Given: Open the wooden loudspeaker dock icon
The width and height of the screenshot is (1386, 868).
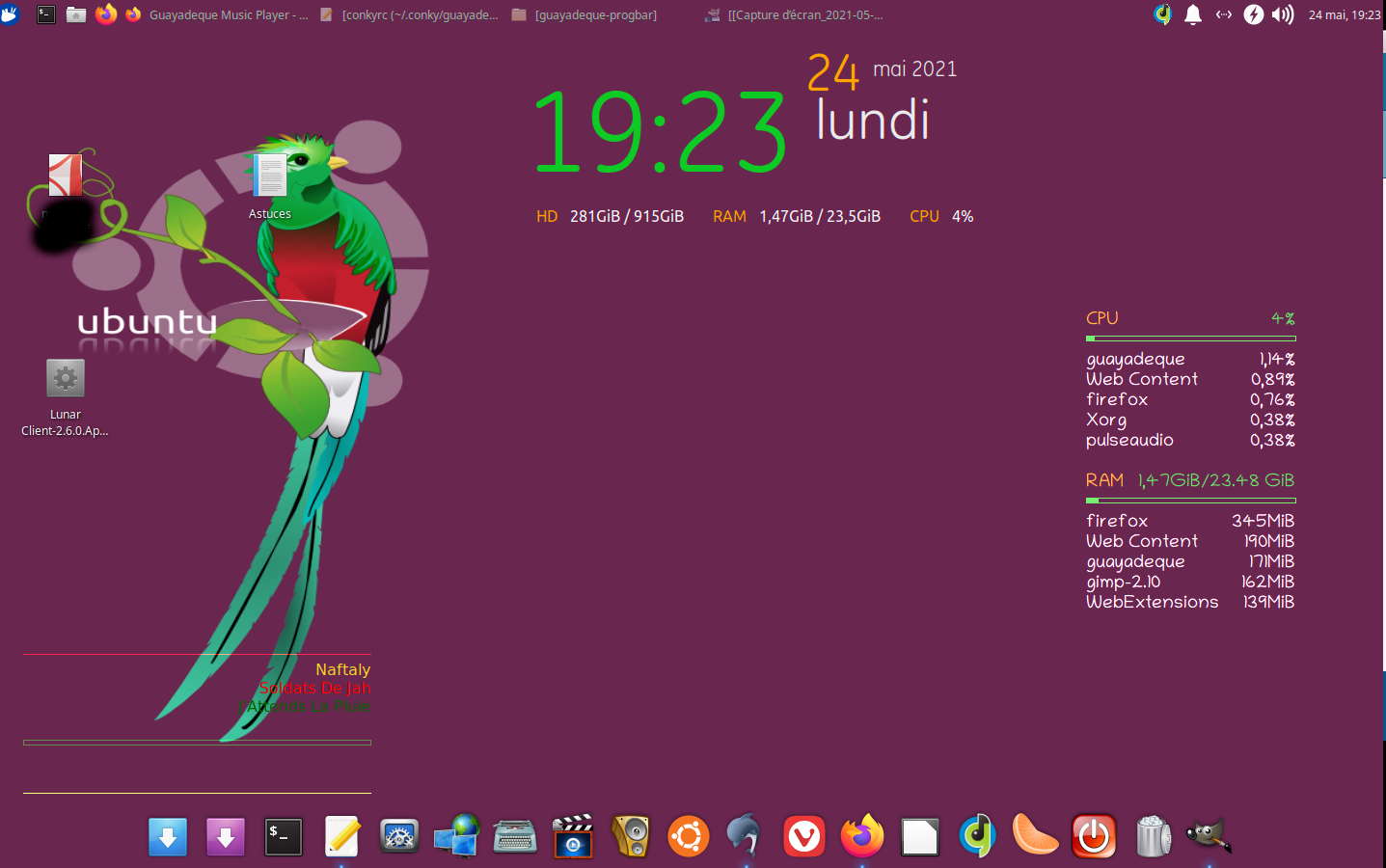Looking at the screenshot, I should pos(631,836).
